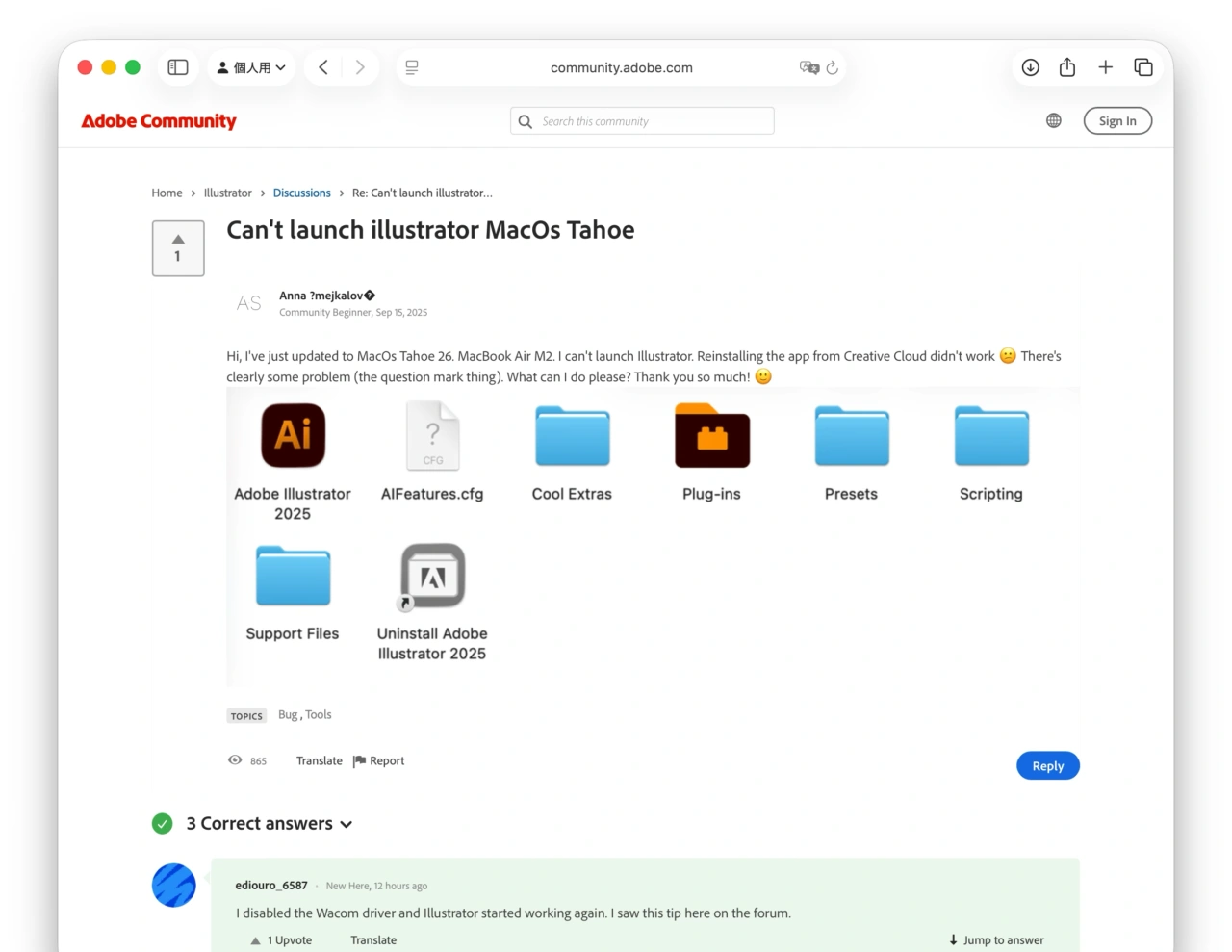Image resolution: width=1232 pixels, height=952 pixels.
Task: Upvote ediouro_6587's answer
Action: click(x=256, y=940)
